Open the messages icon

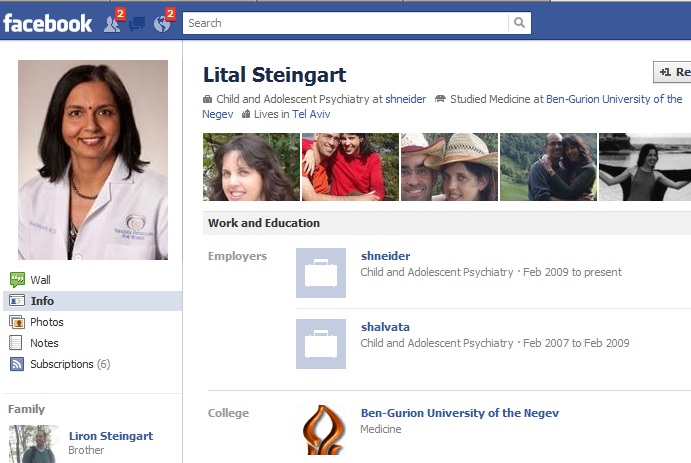[x=137, y=24]
